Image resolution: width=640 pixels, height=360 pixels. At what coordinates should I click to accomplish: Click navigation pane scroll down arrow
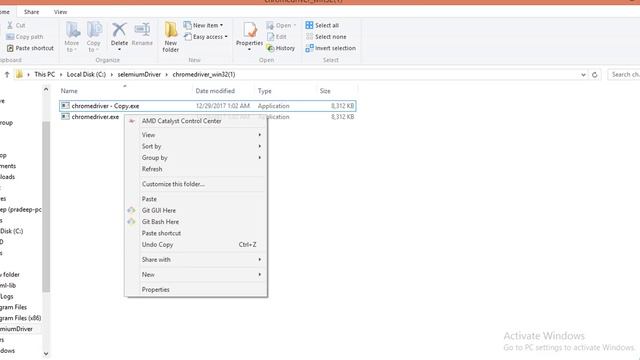[x=46, y=353]
